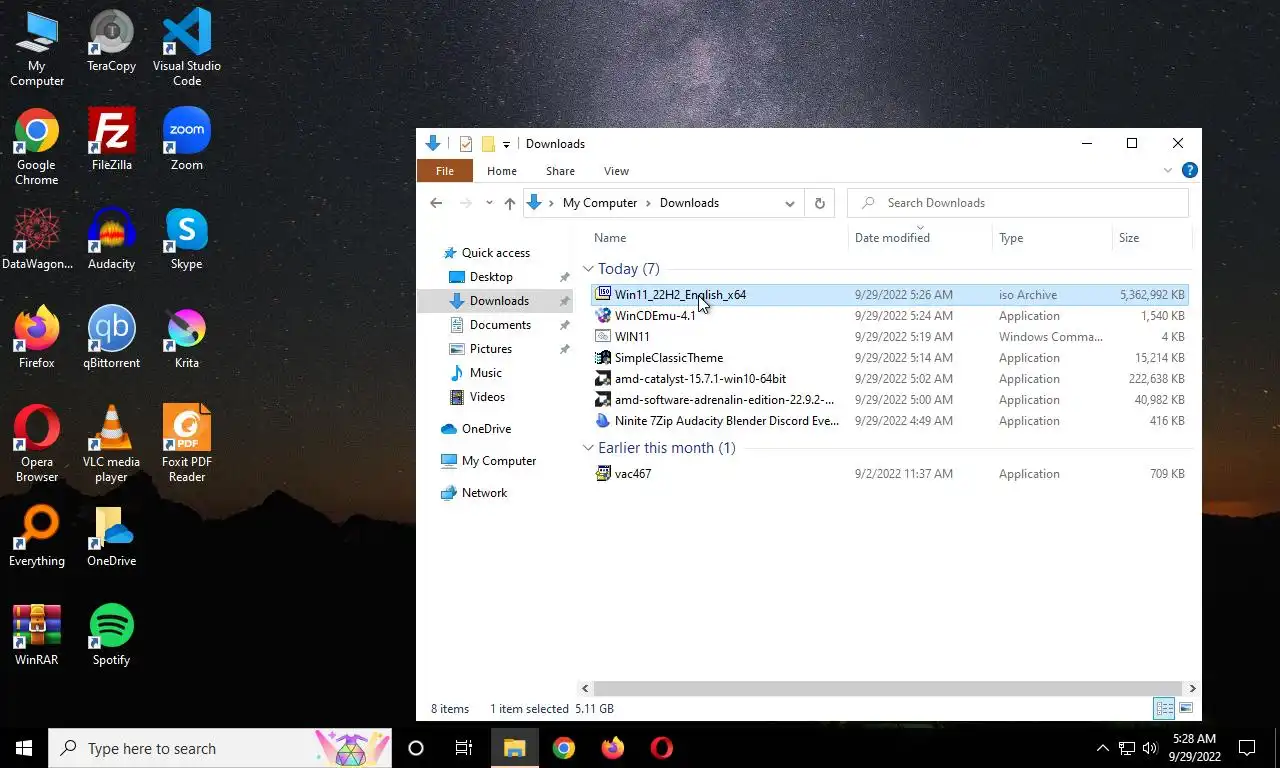Click the volume speaker tray icon
1280x768 pixels.
(1150, 748)
